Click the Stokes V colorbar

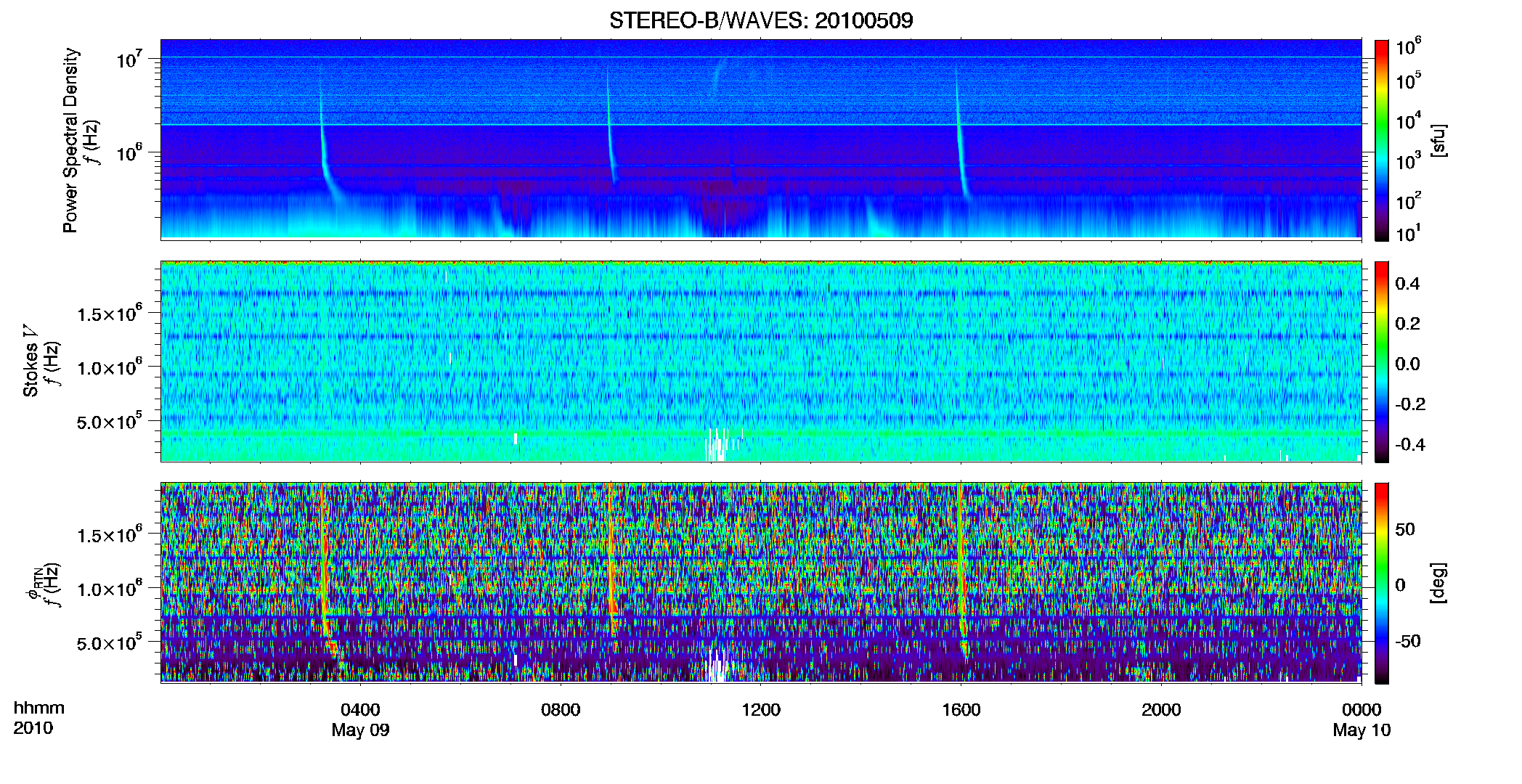pyautogui.click(x=1382, y=362)
